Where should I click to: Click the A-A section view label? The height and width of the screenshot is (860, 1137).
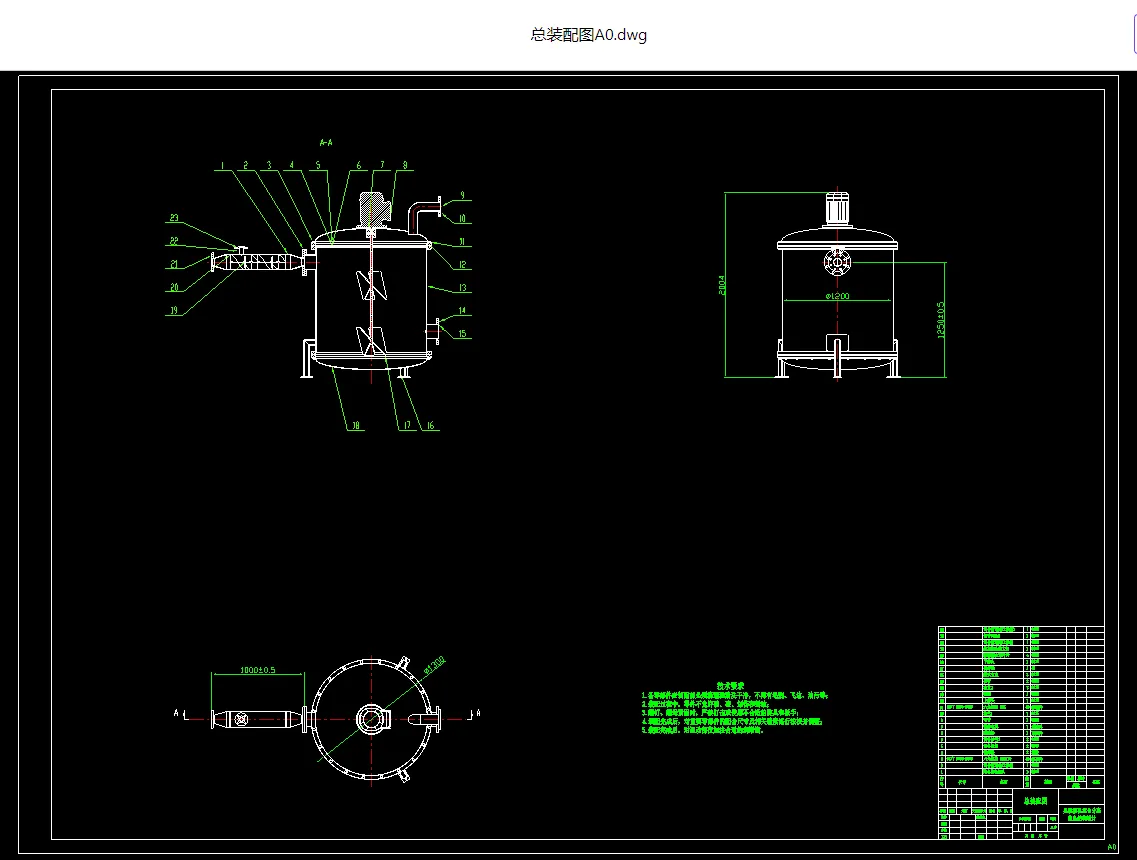[326, 143]
